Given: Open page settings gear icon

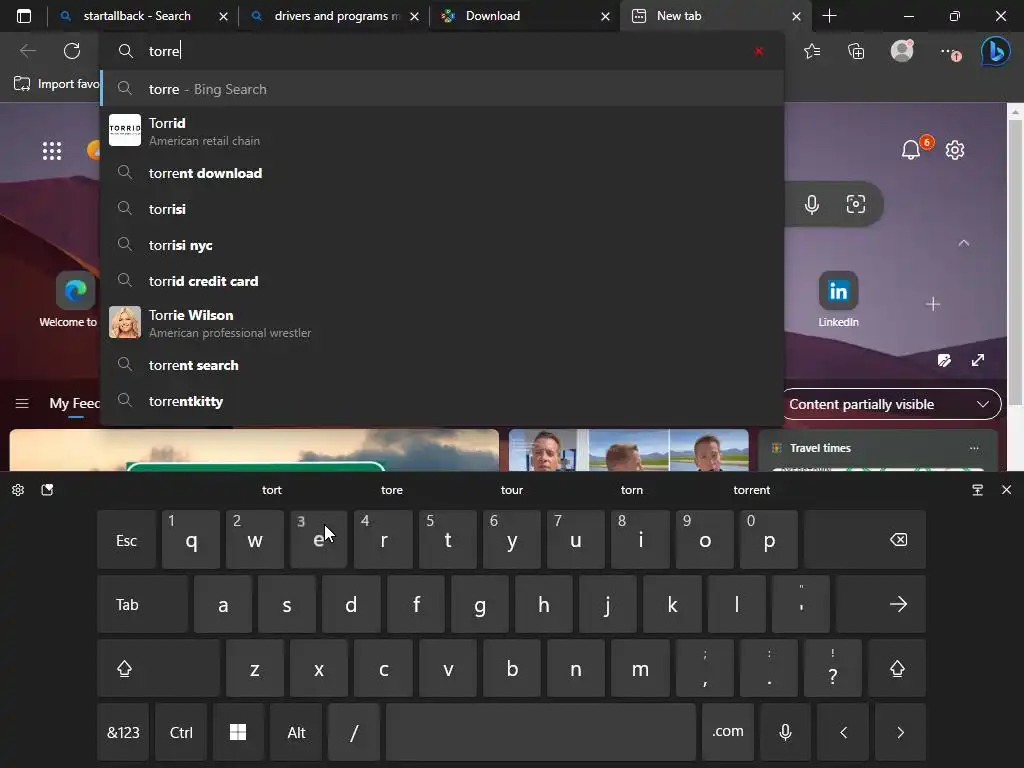Looking at the screenshot, I should [955, 150].
